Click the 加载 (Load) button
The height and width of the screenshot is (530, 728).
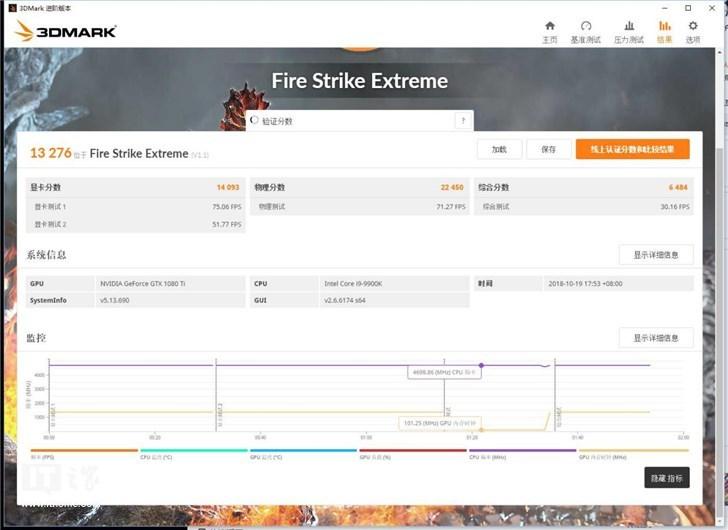[x=499, y=149]
